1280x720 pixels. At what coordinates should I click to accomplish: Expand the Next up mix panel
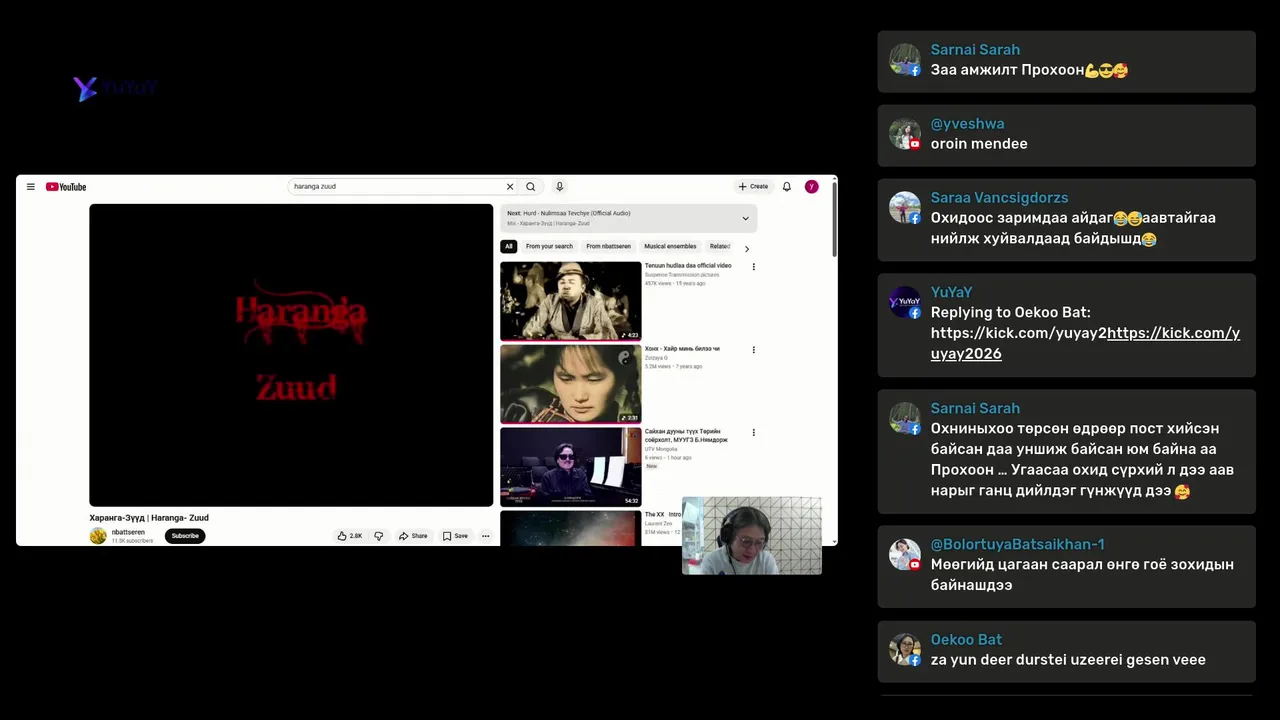(745, 218)
